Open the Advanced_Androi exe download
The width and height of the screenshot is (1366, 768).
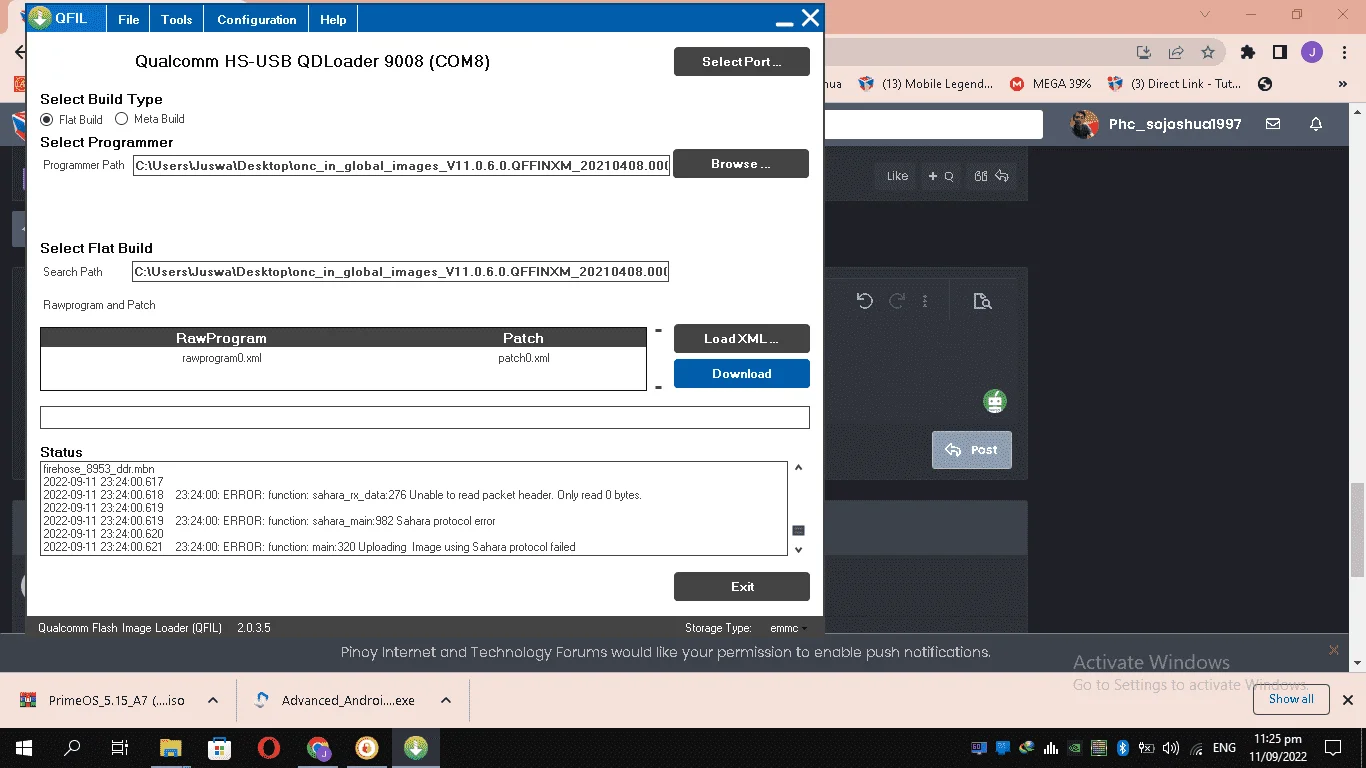click(337, 701)
